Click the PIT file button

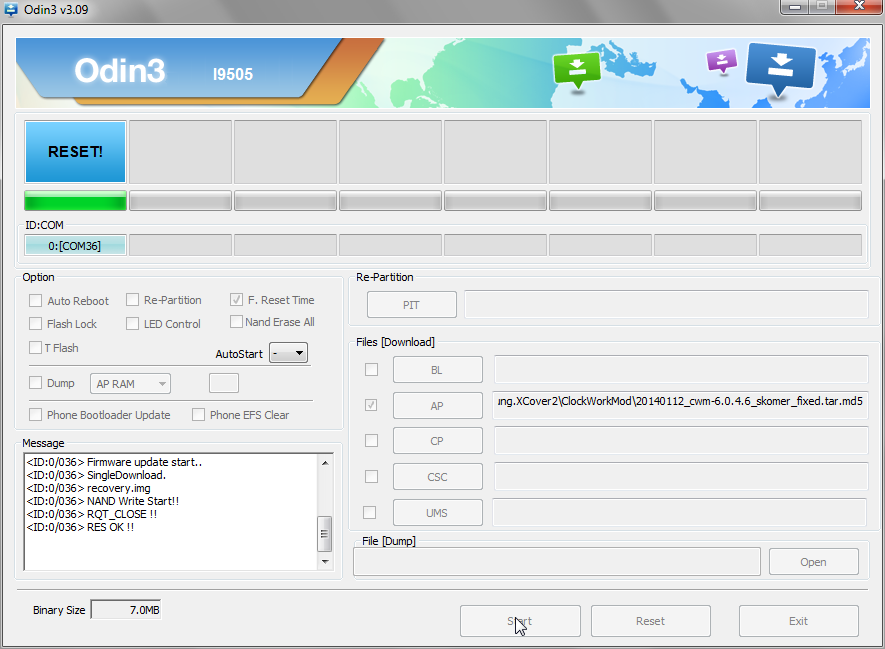point(411,305)
